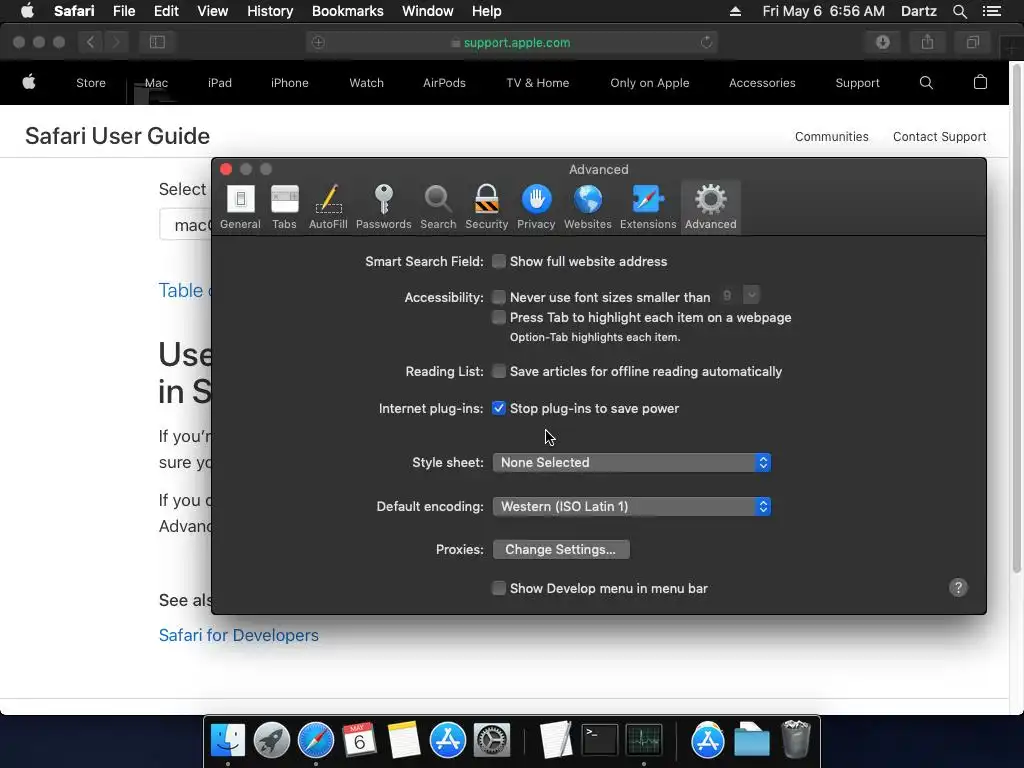Open Activity Monitor from the Dock
The width and height of the screenshot is (1024, 768).
point(643,740)
